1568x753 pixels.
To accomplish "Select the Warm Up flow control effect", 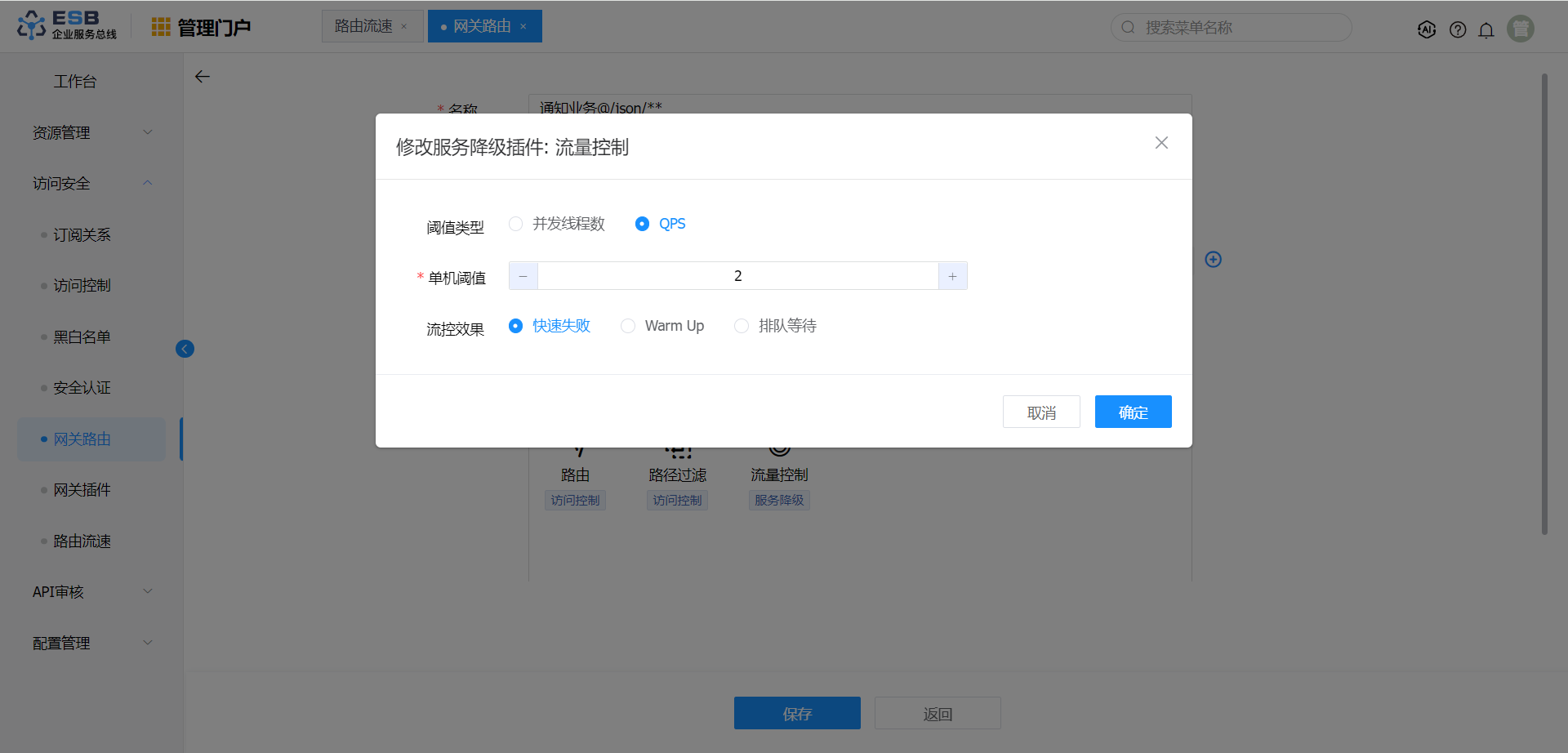I will (x=628, y=326).
